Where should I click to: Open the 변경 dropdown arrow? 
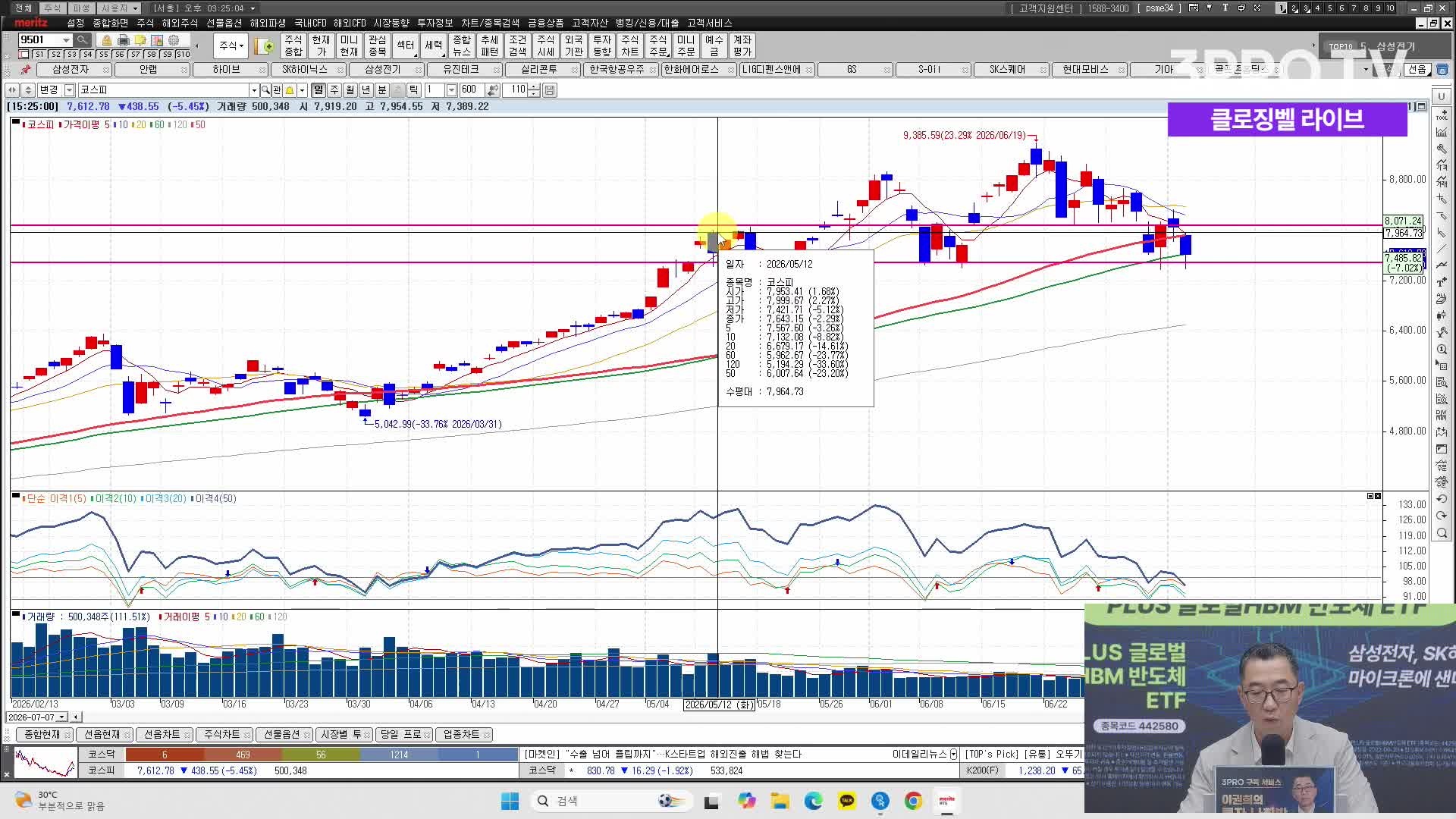point(70,89)
